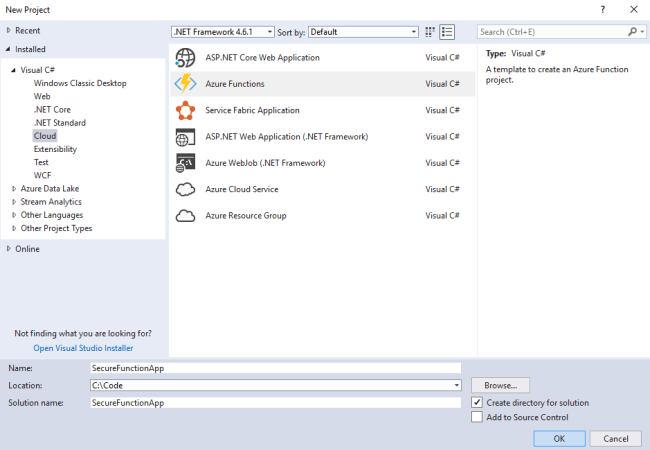This screenshot has height=450, width=650.
Task: Expand the Other Project Types node
Action: coord(14,228)
